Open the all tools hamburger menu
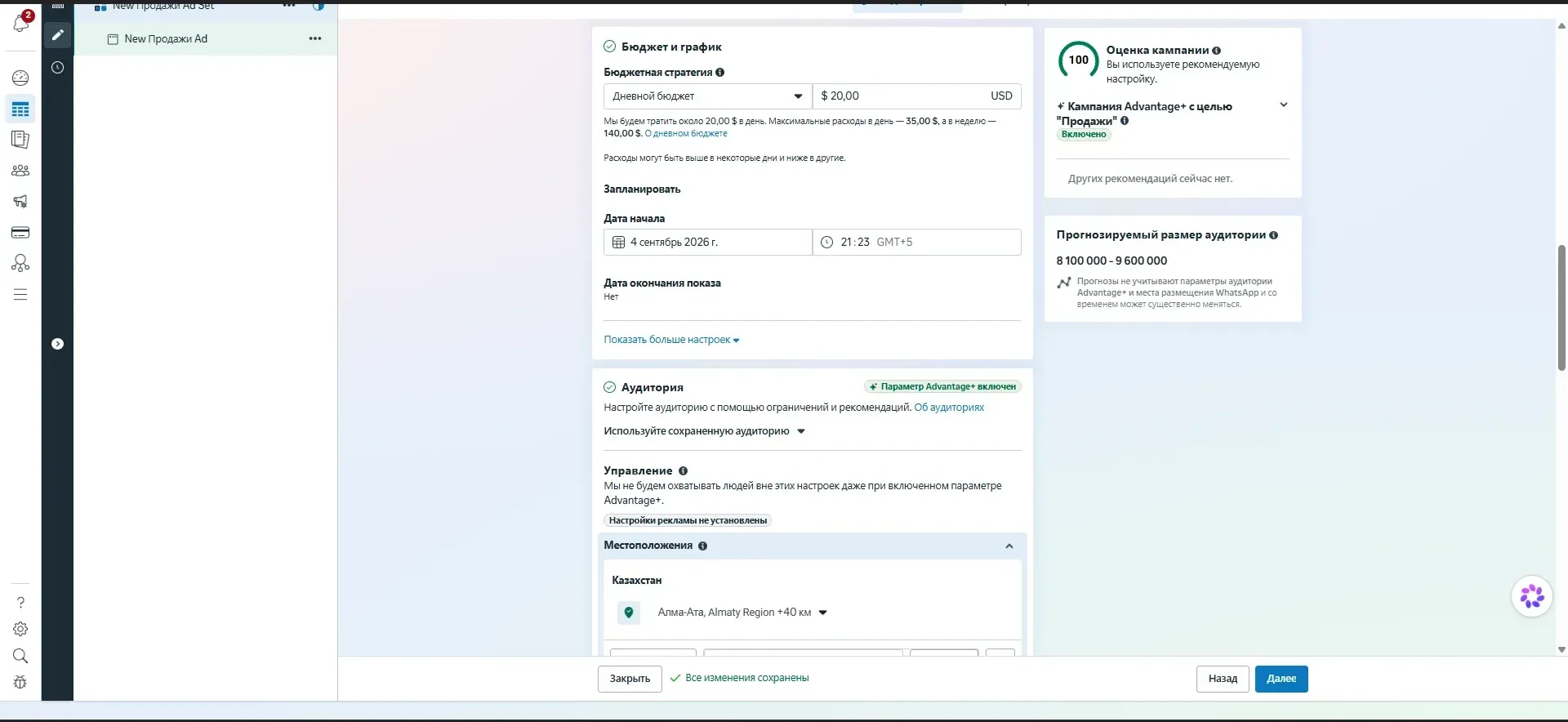 pyautogui.click(x=20, y=294)
